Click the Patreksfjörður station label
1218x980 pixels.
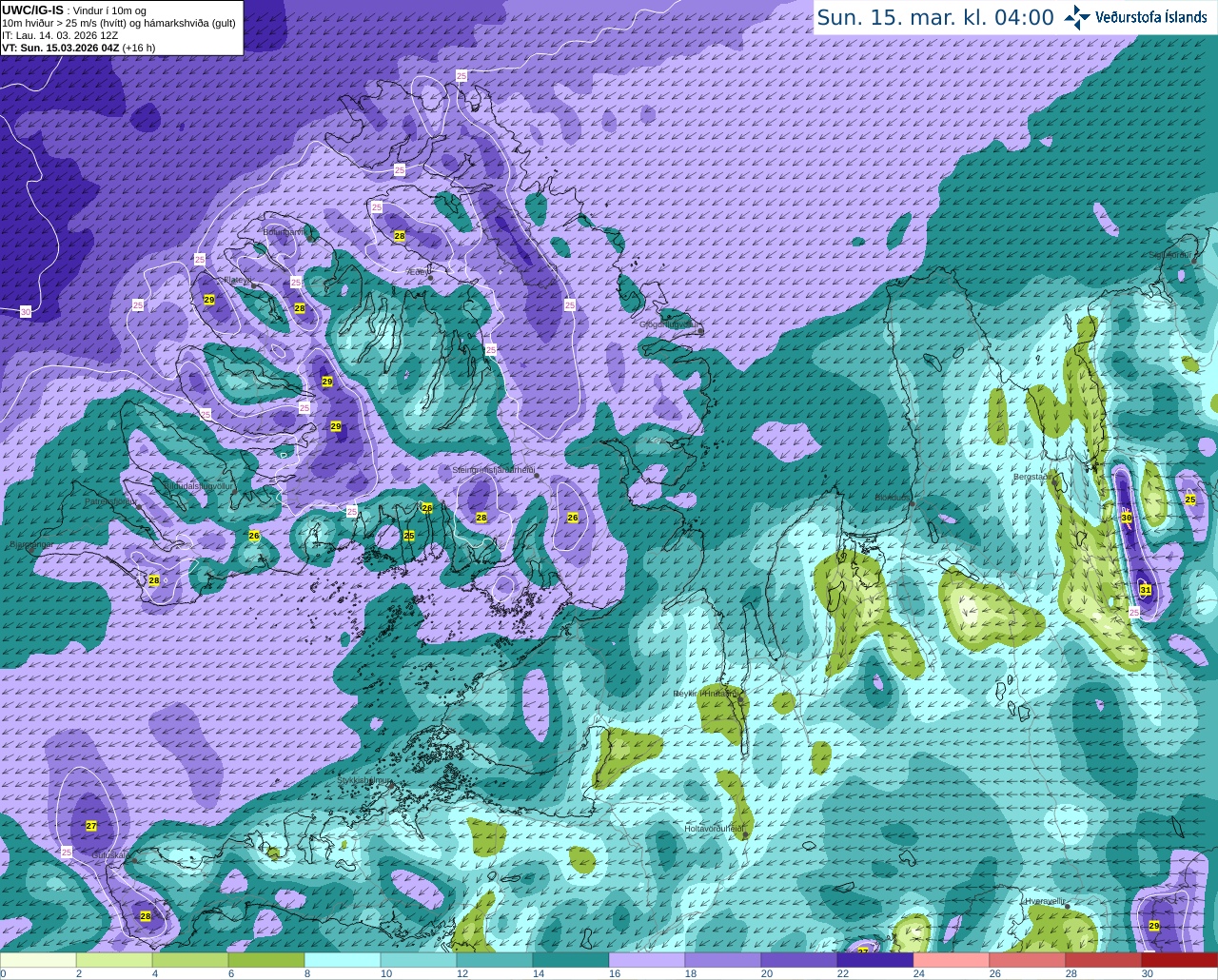[112, 500]
